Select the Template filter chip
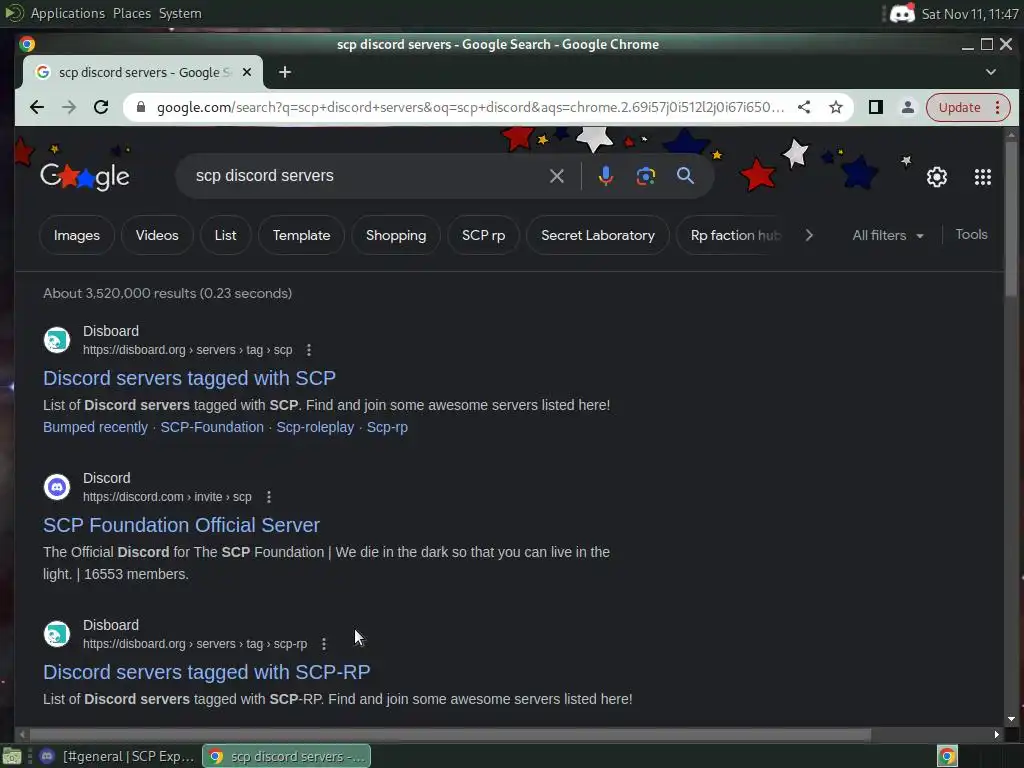This screenshot has width=1024, height=768. 301,235
